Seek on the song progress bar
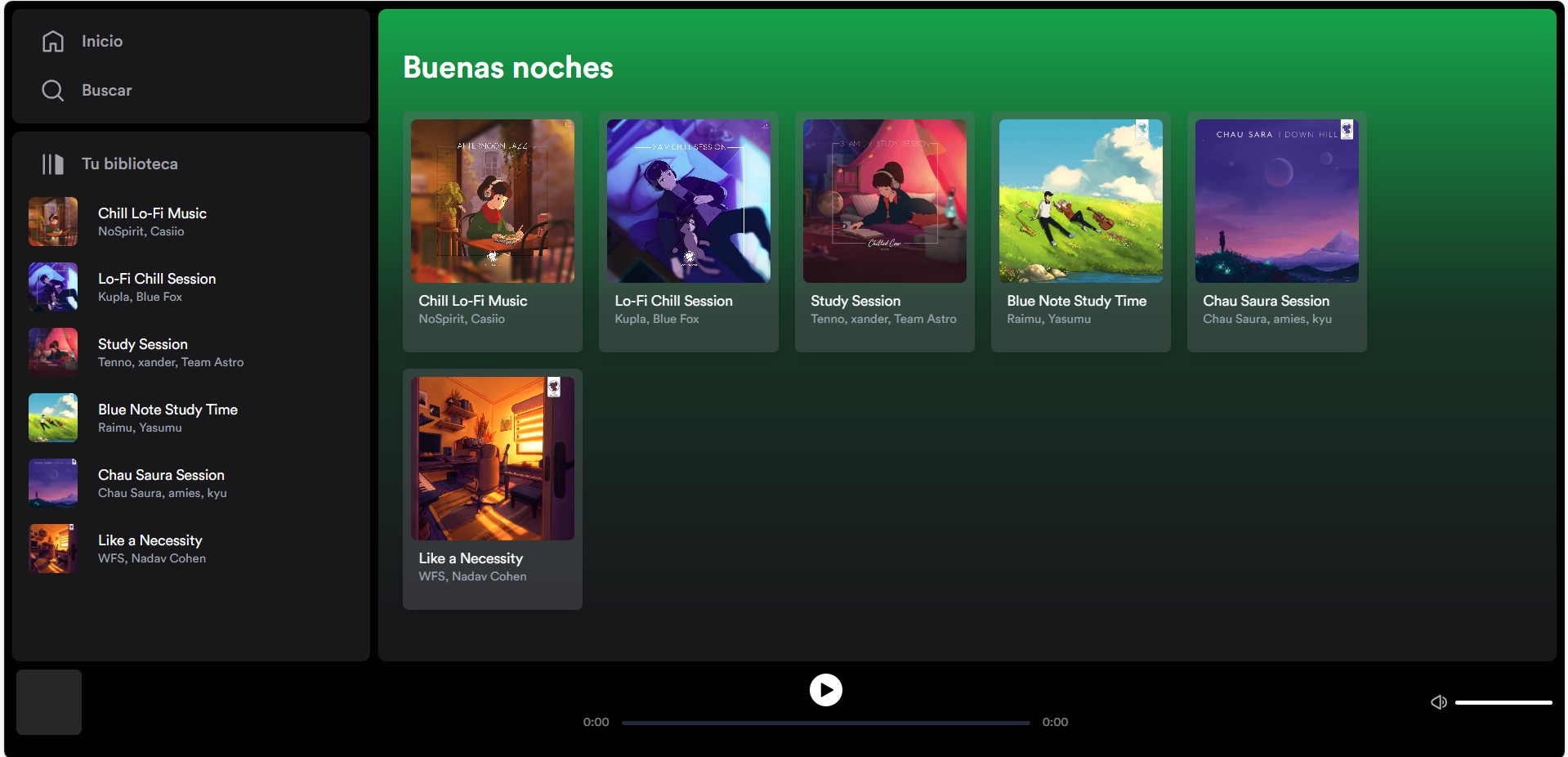Screen dimensions: 1568x757 825,723
